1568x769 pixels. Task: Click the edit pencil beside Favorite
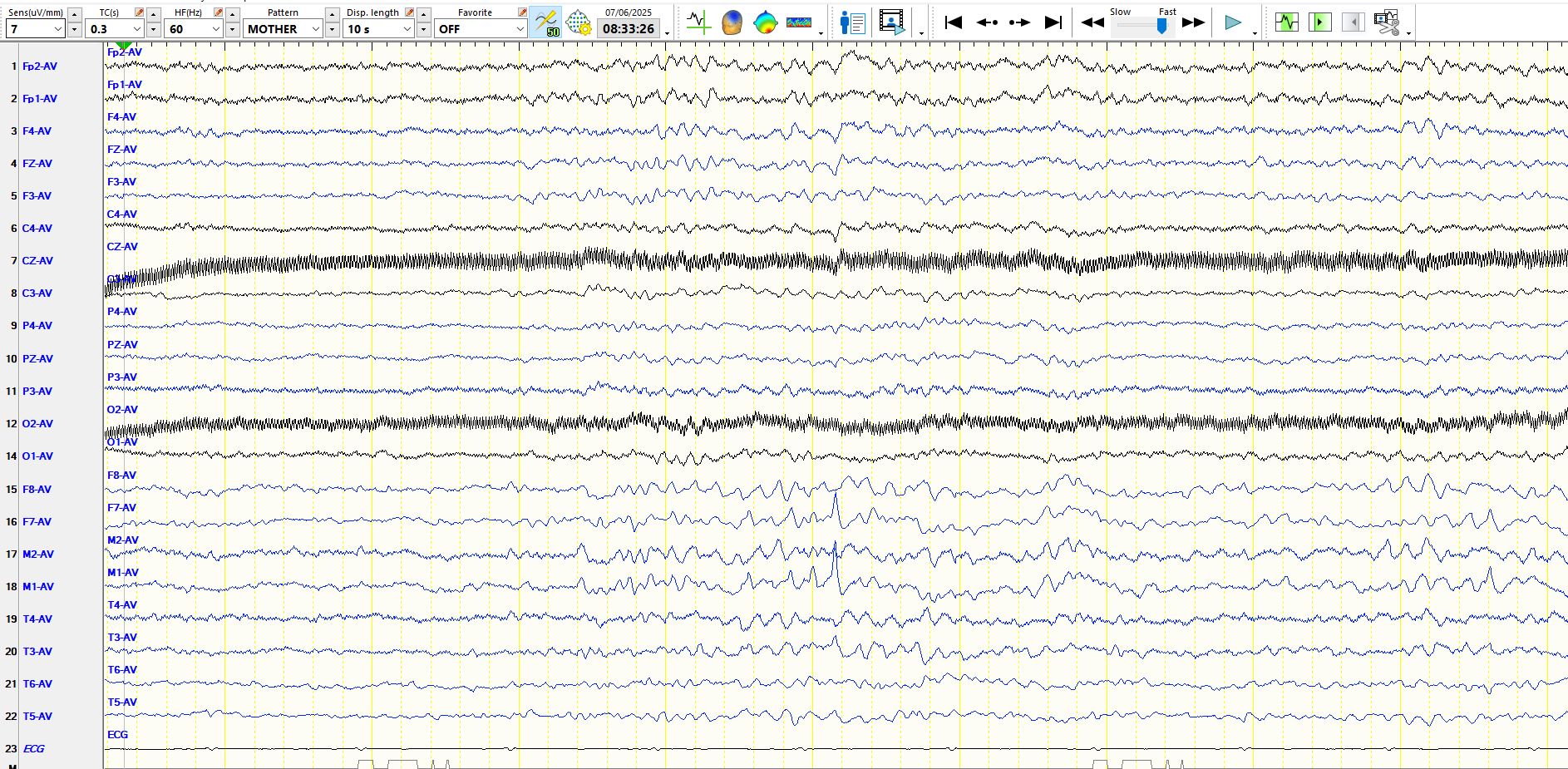point(522,12)
